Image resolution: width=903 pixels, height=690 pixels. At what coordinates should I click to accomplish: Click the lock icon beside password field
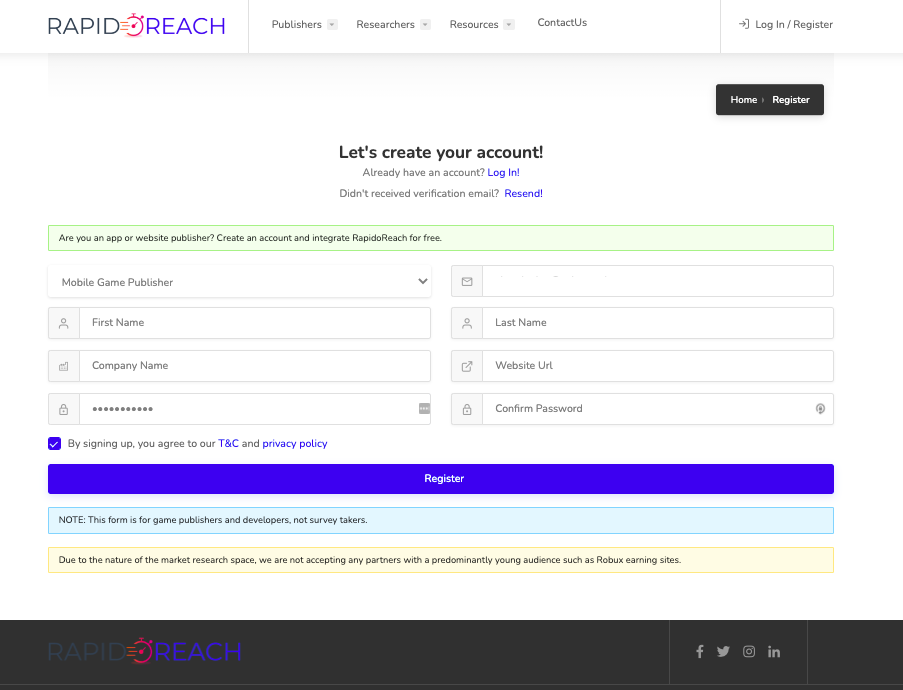(64, 410)
